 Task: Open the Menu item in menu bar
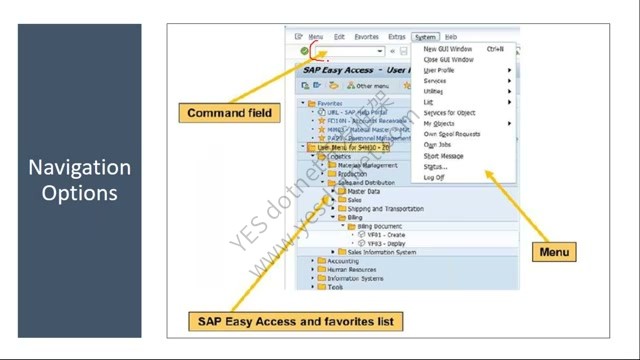pyautogui.click(x=316, y=37)
